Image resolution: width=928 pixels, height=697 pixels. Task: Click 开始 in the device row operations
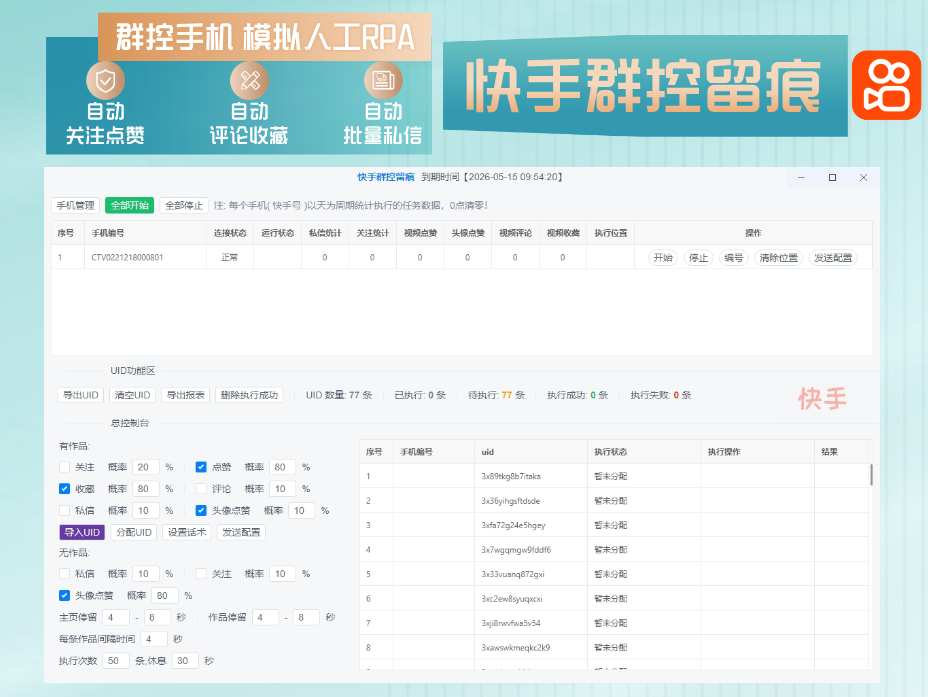pos(662,257)
